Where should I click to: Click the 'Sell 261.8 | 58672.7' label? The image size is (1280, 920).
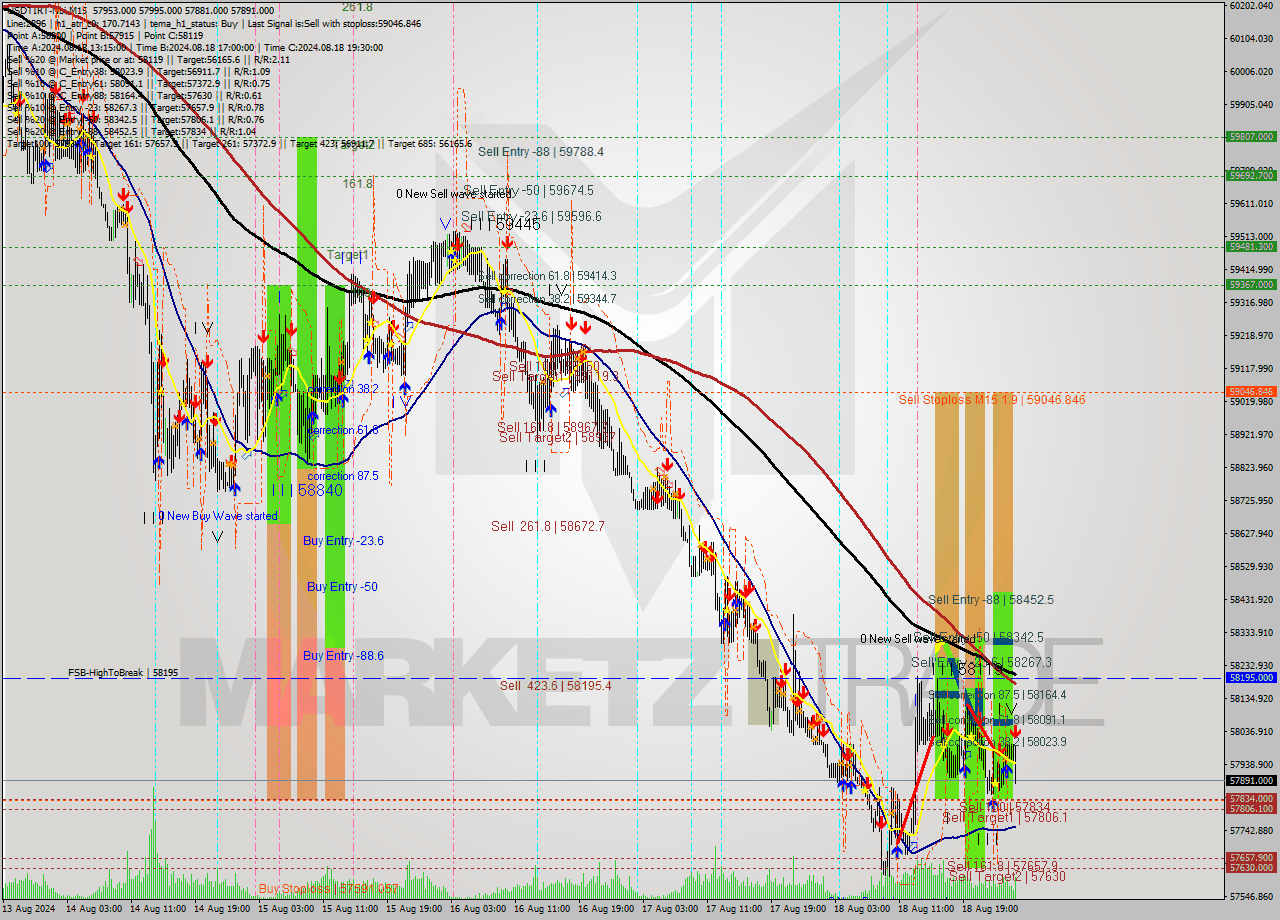coord(547,526)
